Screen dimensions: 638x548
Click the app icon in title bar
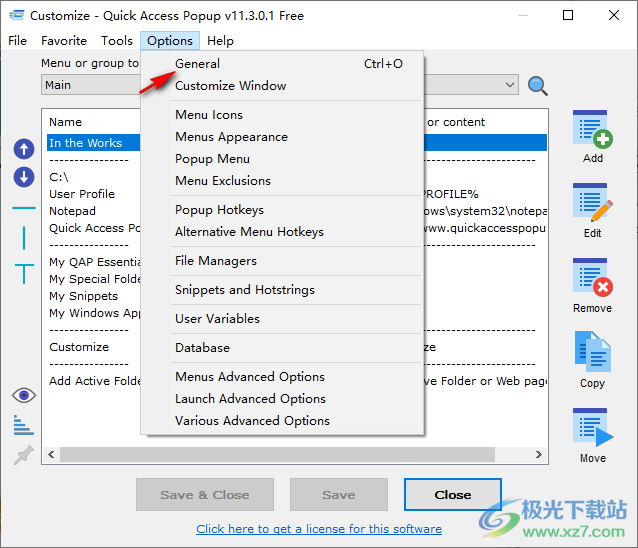point(17,15)
